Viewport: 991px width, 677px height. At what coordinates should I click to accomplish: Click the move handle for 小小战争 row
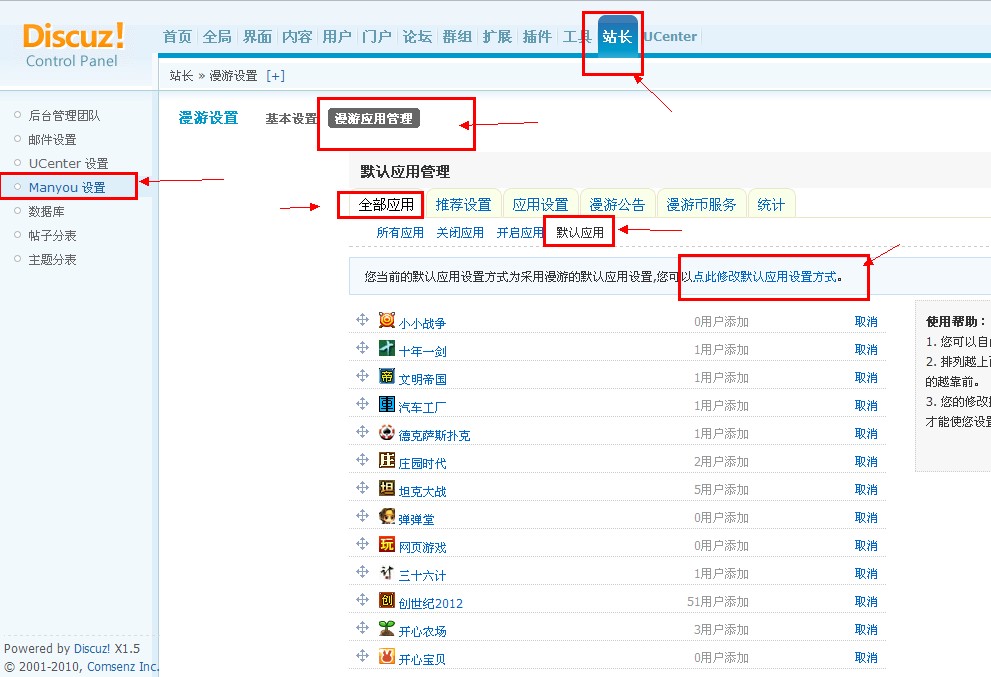(362, 320)
